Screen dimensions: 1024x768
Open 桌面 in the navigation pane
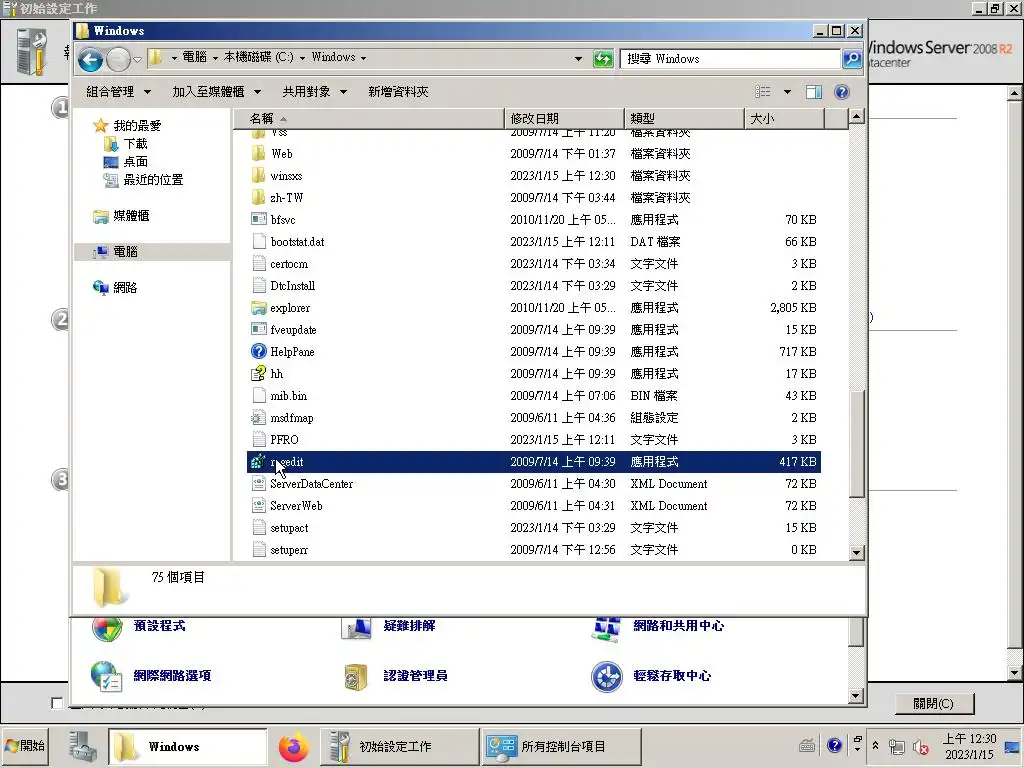pyautogui.click(x=135, y=161)
